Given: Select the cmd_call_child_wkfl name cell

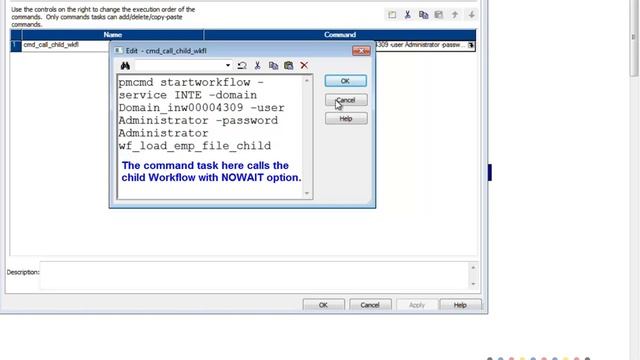Looking at the screenshot, I should tap(65, 45).
